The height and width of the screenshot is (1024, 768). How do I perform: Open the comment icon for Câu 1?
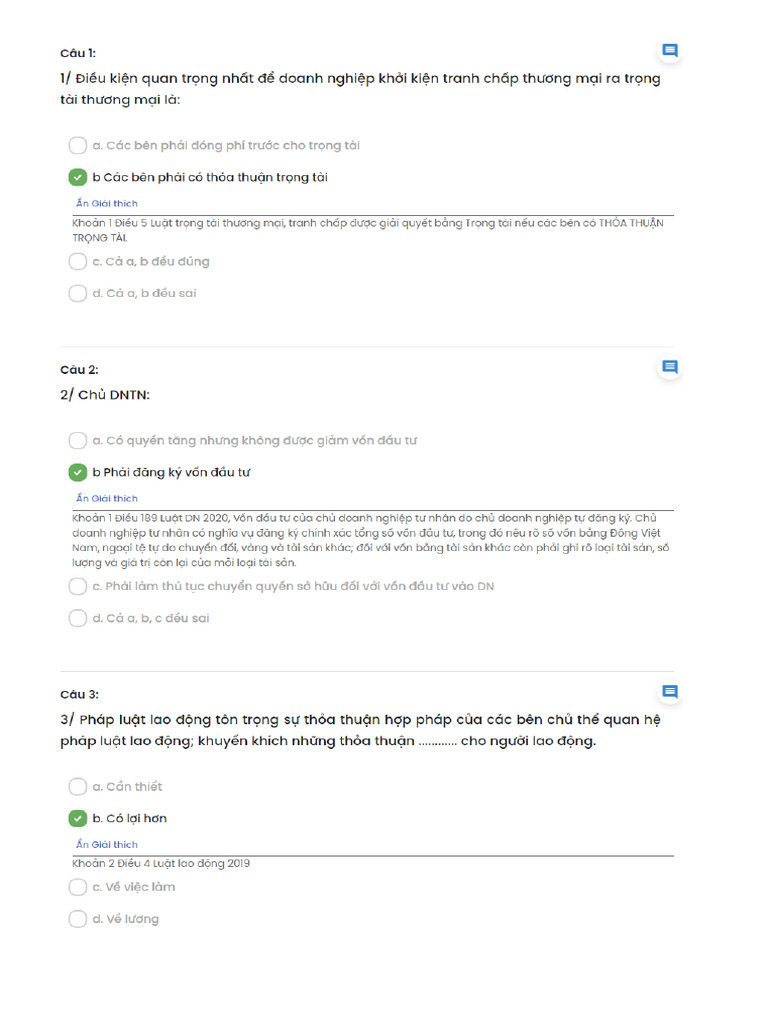[x=670, y=51]
